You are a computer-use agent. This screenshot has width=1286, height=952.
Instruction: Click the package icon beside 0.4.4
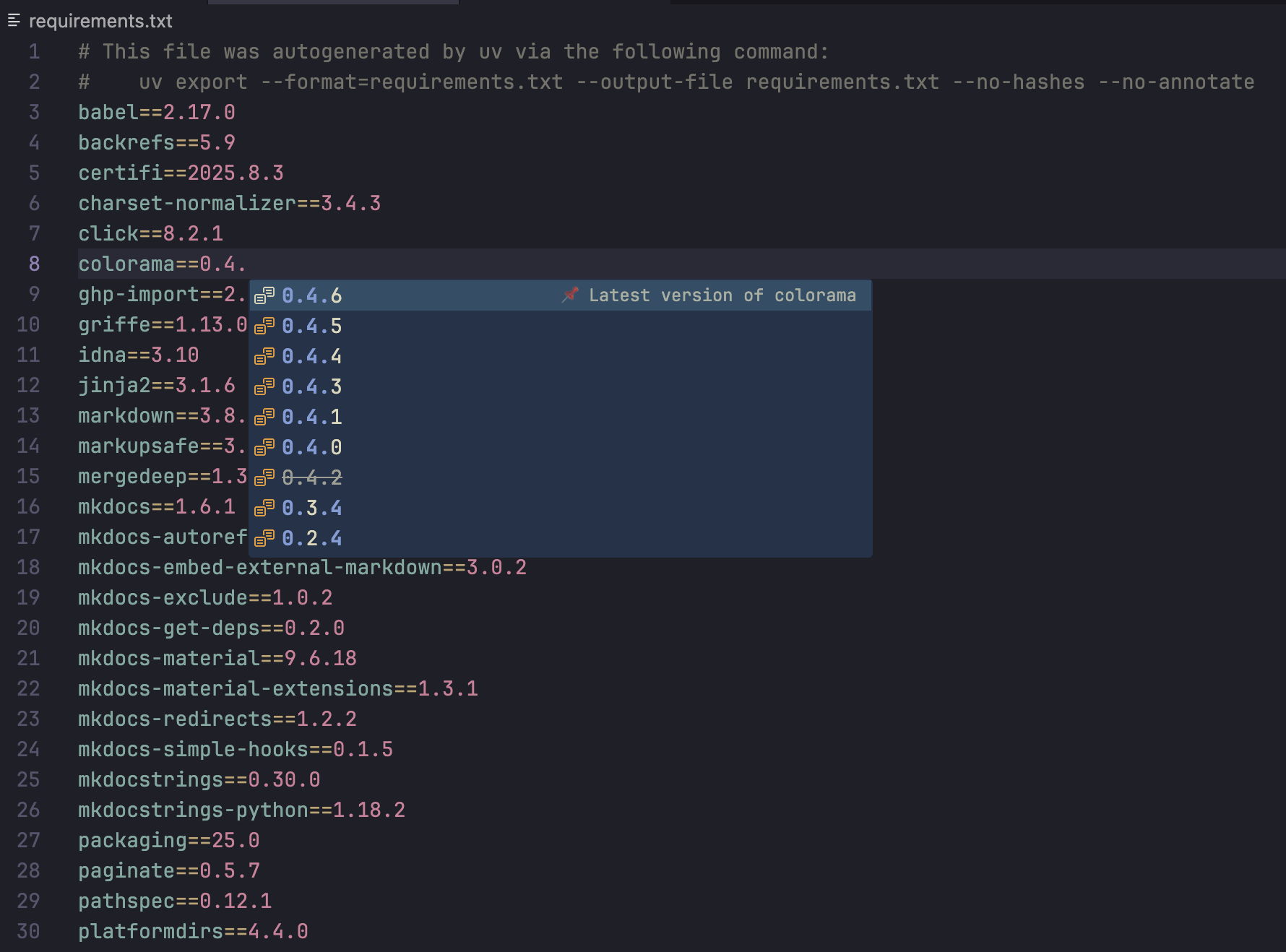coord(264,356)
